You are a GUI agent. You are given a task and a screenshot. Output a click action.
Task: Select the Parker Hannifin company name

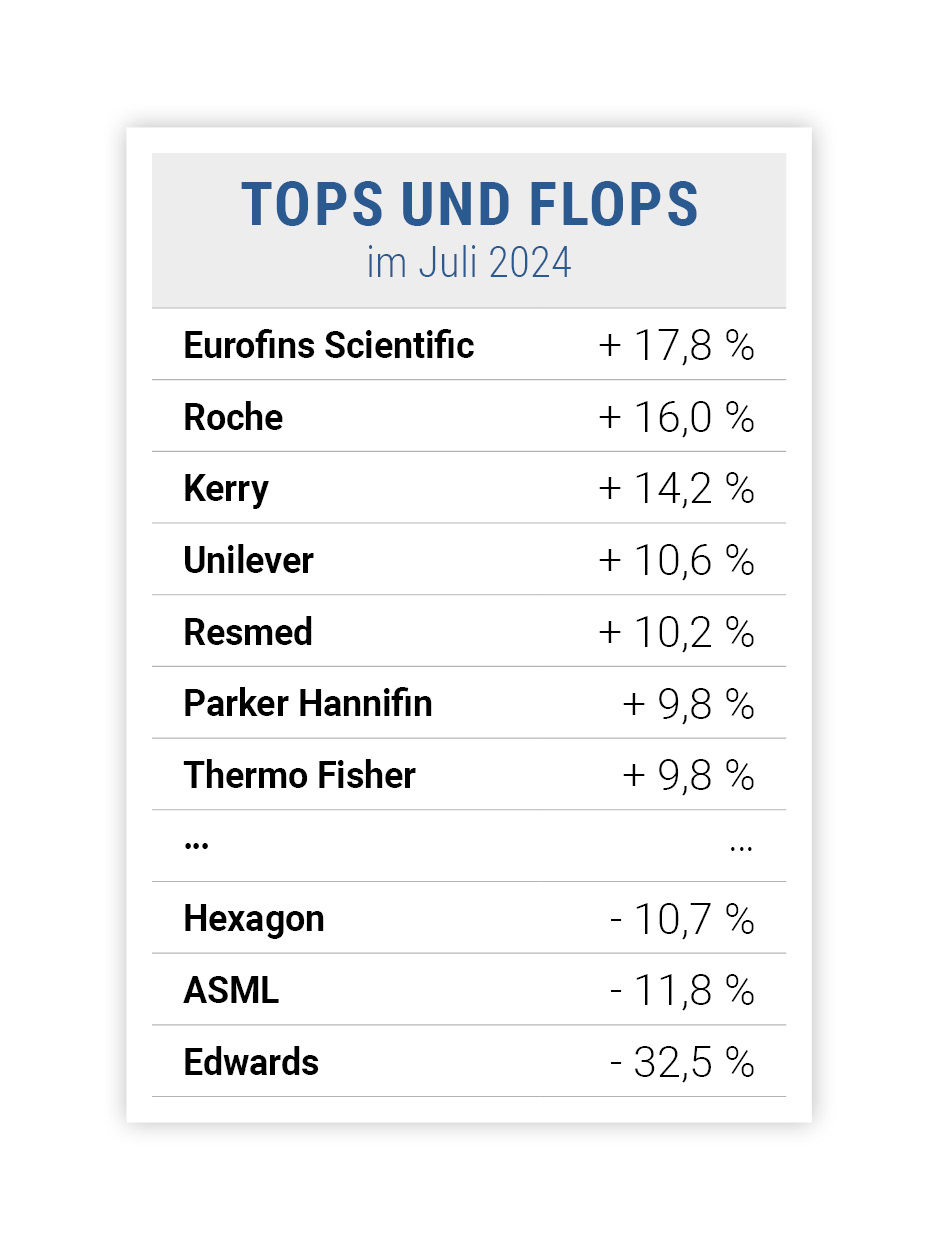coord(308,704)
